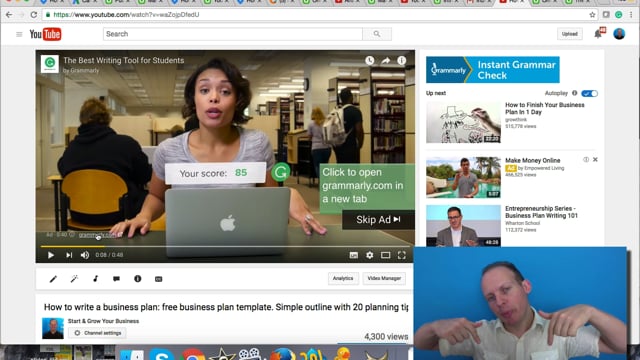
Task: Skip to next video in player controls
Action: click(x=69, y=255)
